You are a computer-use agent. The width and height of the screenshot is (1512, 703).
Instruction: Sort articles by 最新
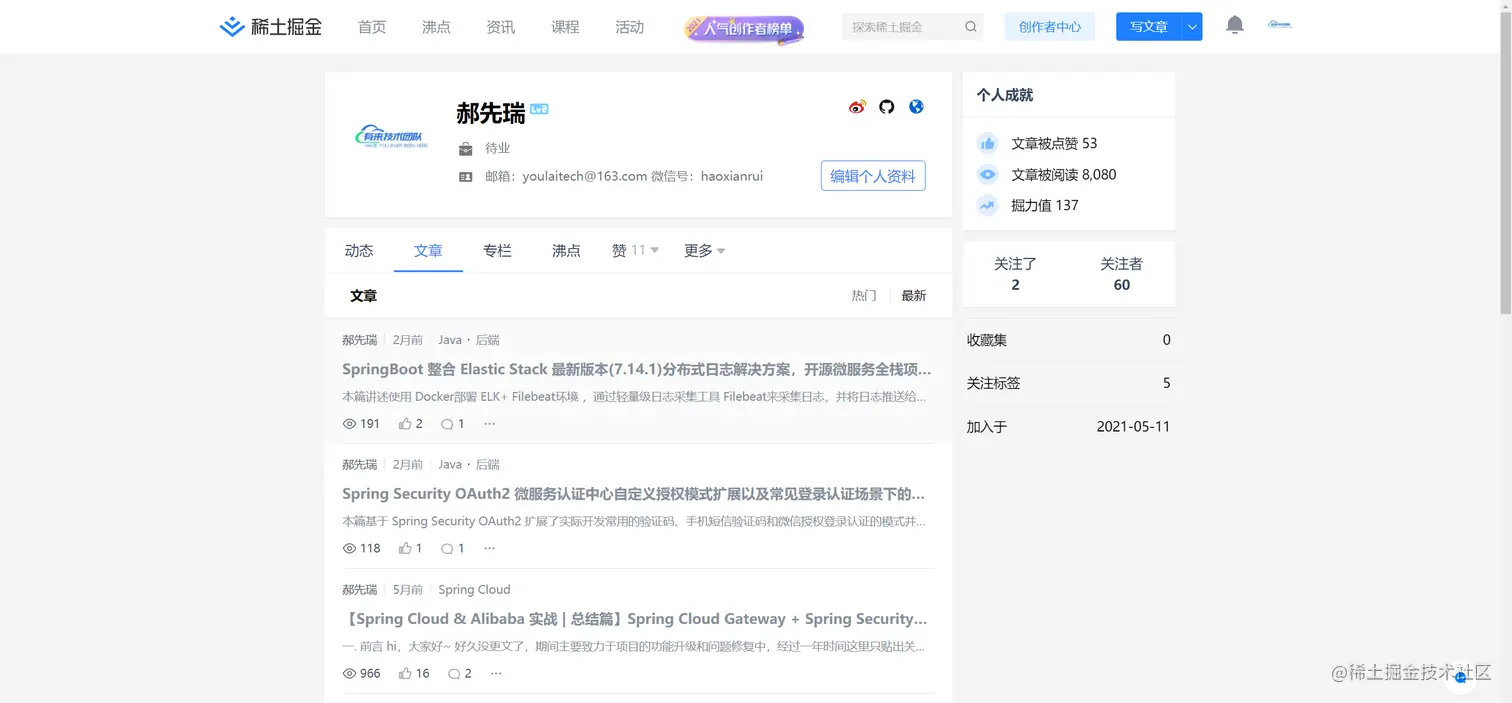point(914,296)
